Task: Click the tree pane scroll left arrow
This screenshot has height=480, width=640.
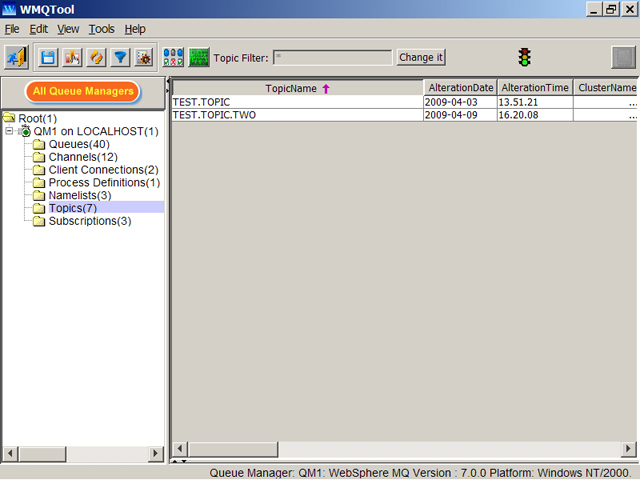Action: (11, 453)
